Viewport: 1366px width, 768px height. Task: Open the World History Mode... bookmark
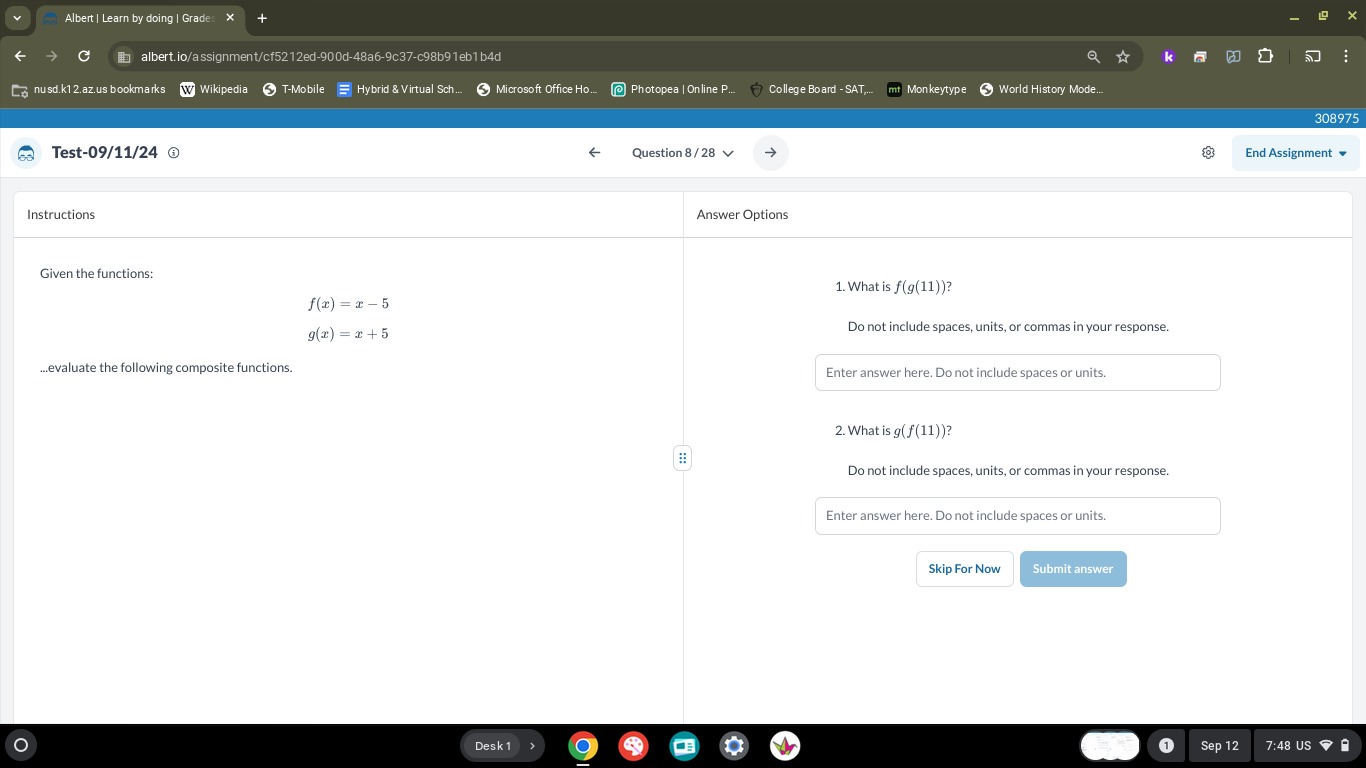pos(1041,89)
